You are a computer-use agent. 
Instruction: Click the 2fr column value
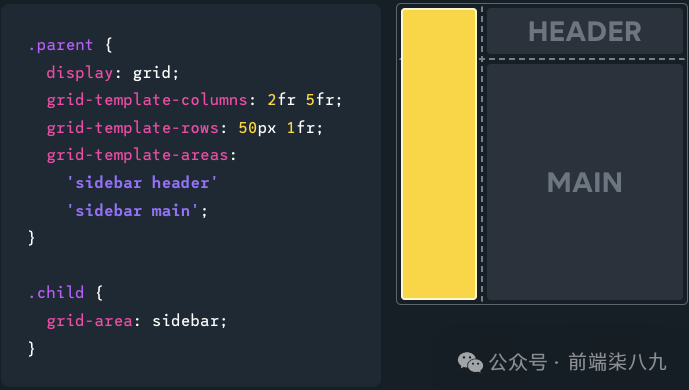282,100
